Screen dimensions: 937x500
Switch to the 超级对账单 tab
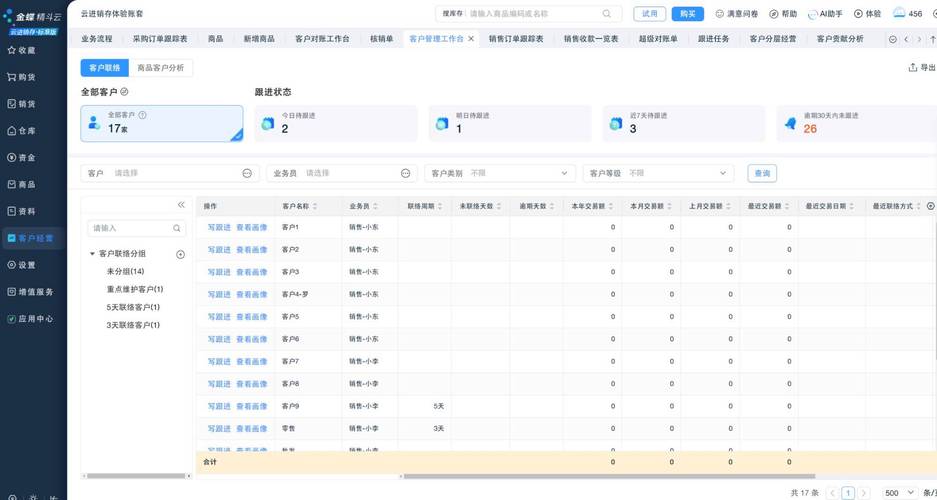(658, 39)
